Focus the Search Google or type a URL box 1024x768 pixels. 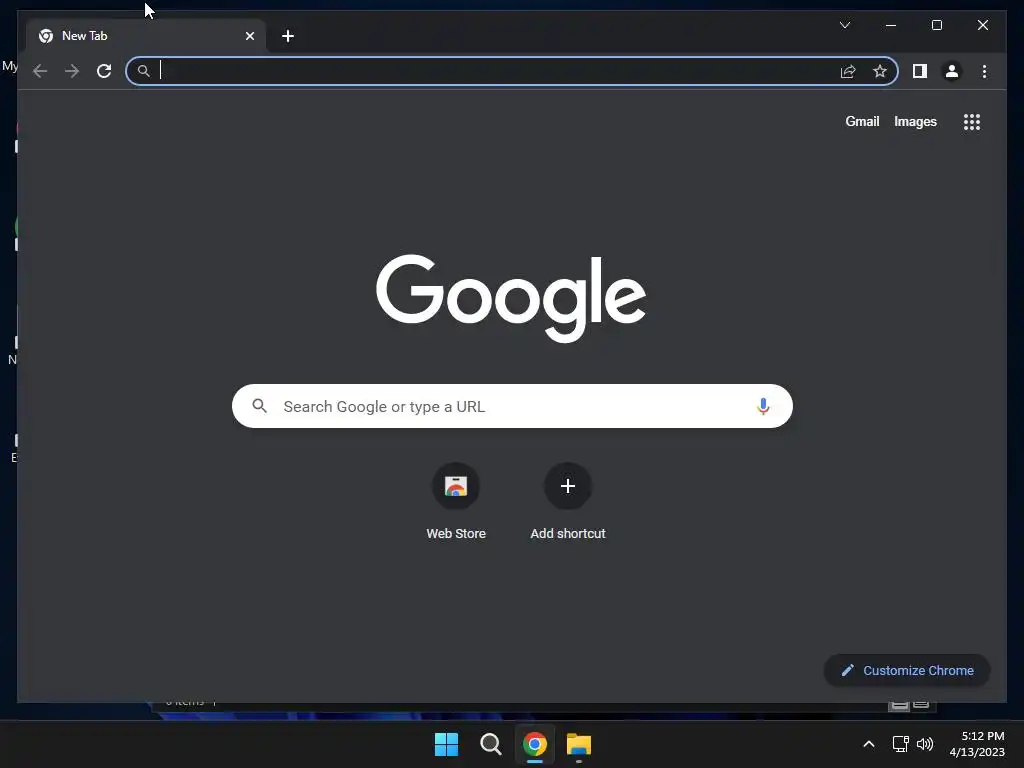[x=512, y=406]
